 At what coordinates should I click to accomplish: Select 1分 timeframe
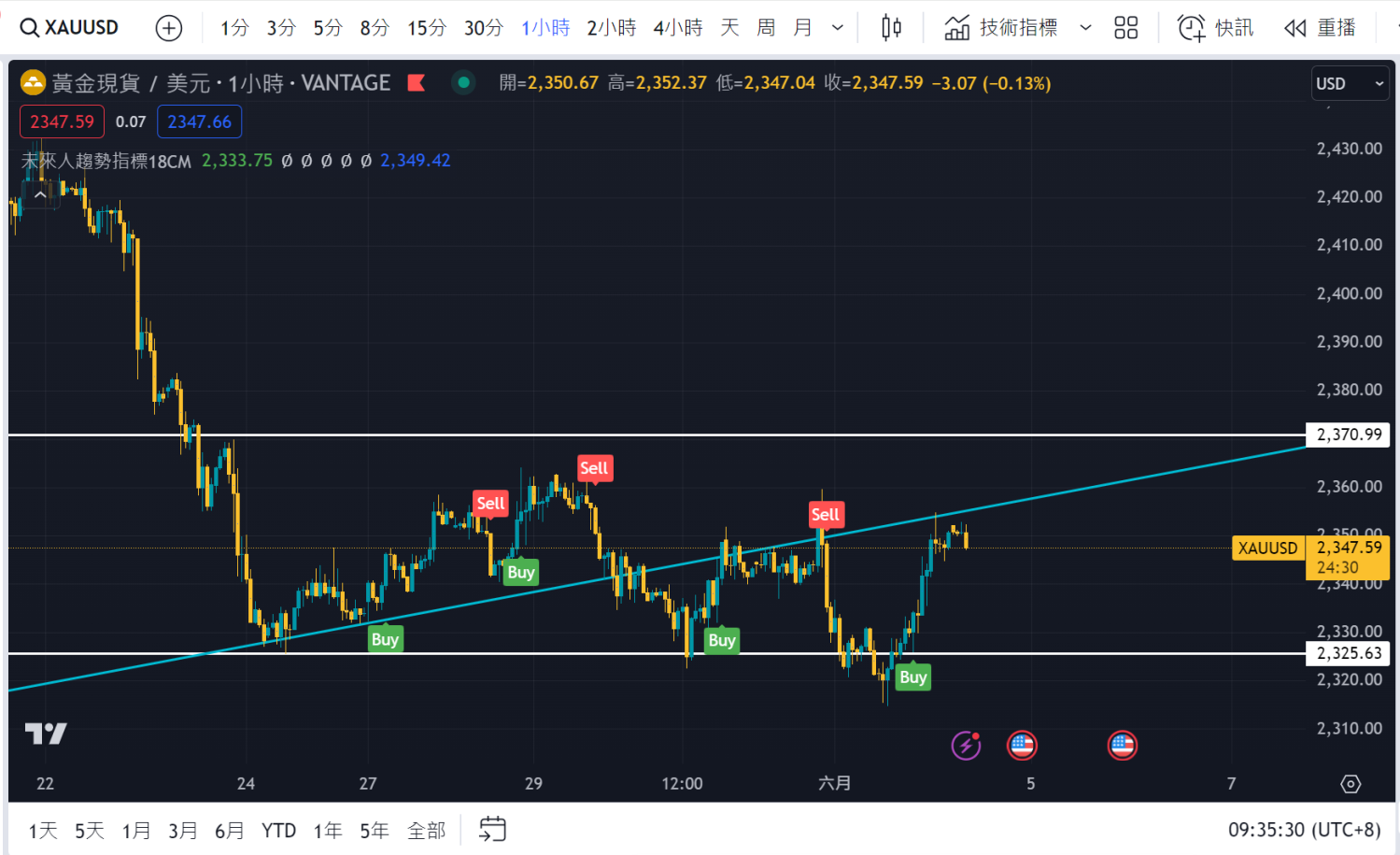click(x=234, y=28)
